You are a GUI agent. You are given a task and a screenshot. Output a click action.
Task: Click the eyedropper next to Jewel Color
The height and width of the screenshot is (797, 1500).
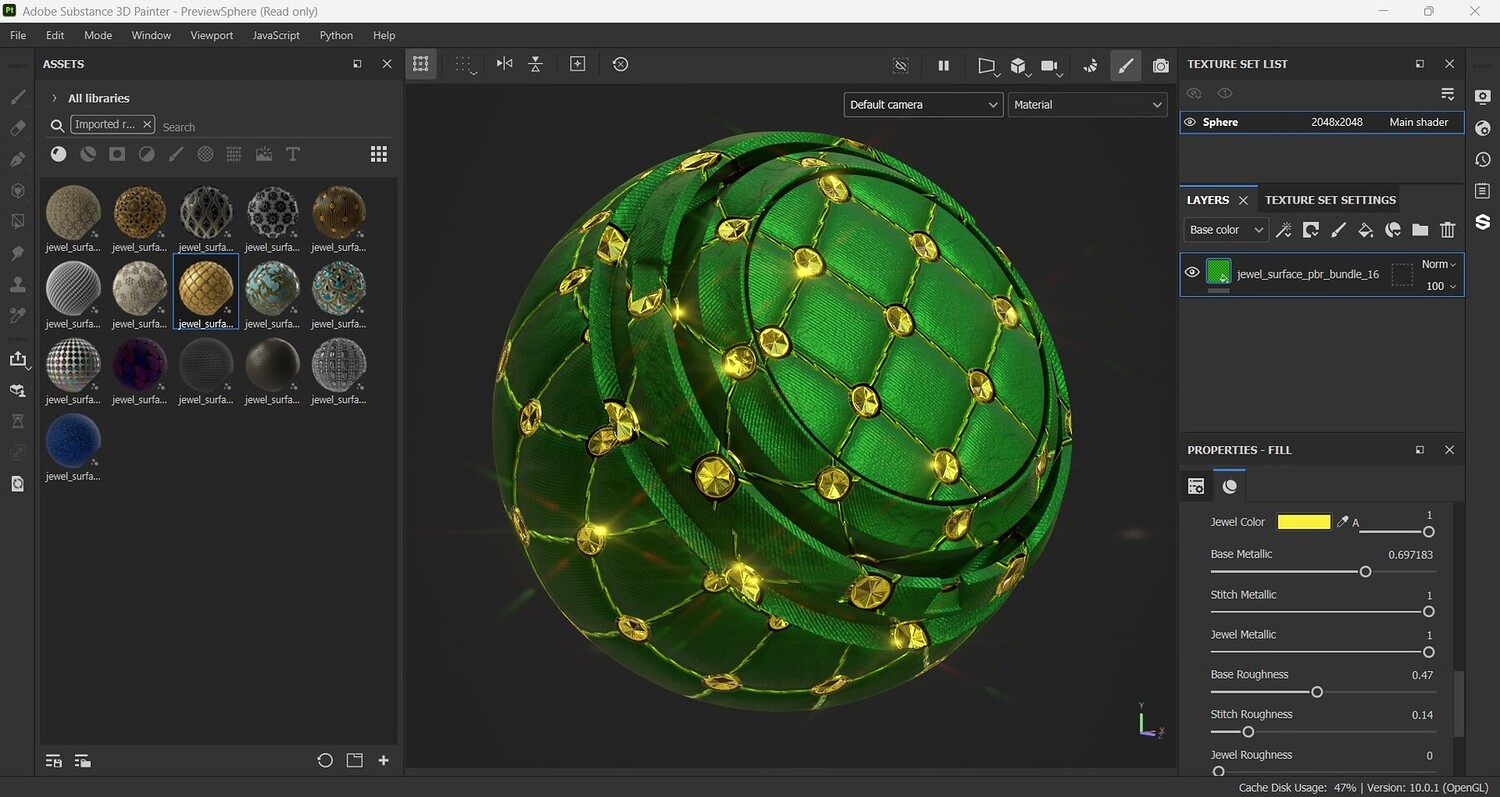(1343, 522)
